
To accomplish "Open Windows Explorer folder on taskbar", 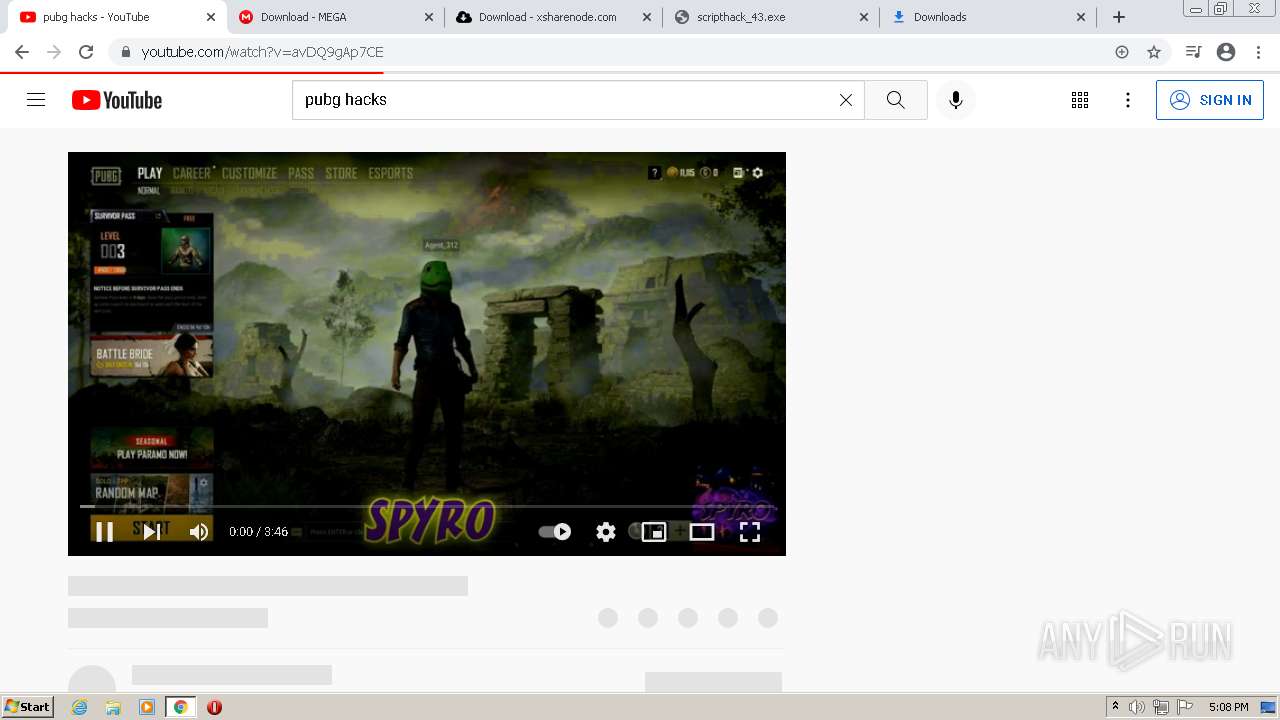I will pyautogui.click(x=113, y=707).
